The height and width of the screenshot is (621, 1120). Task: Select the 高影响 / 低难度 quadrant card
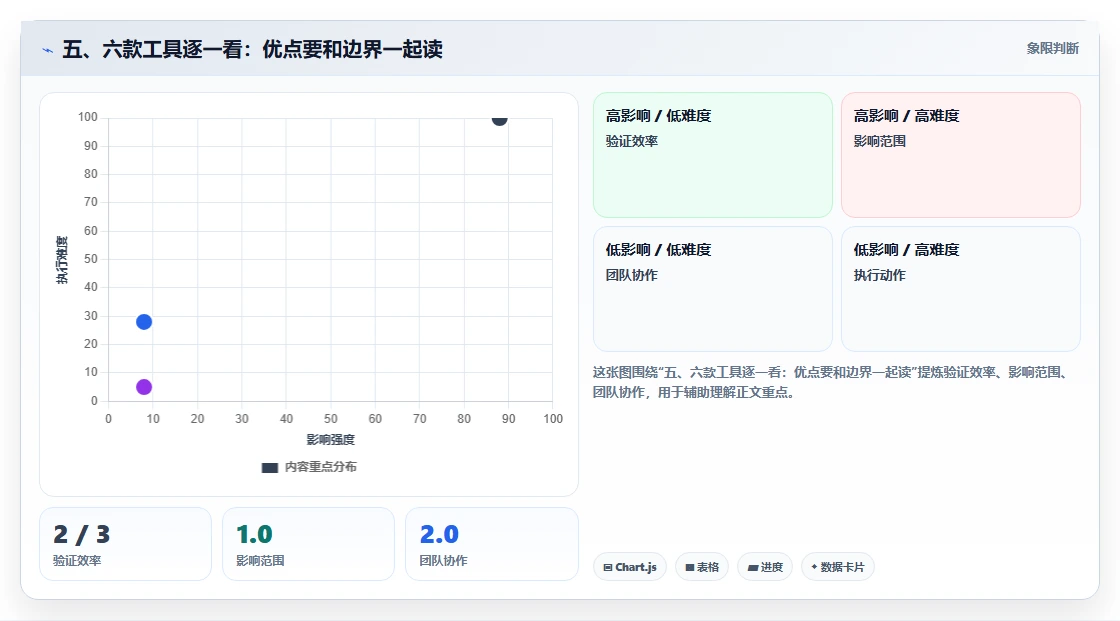712,154
